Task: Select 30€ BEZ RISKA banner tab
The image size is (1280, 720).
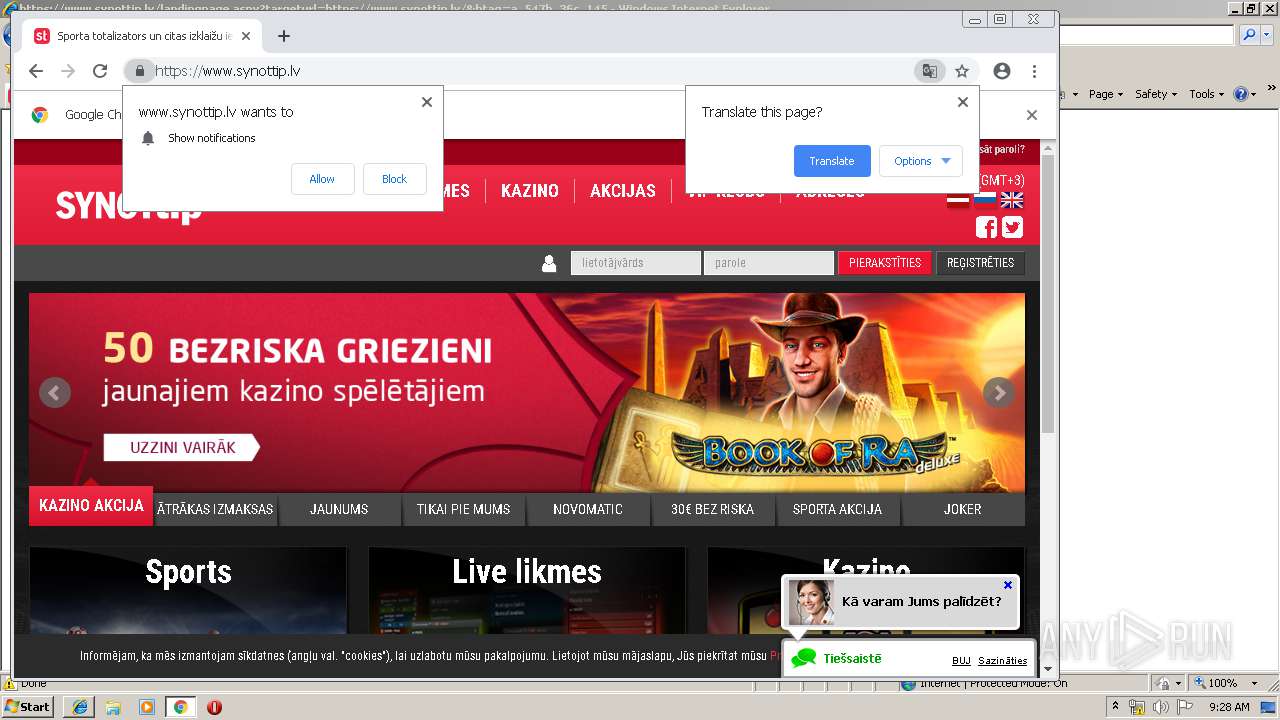Action: 712,509
